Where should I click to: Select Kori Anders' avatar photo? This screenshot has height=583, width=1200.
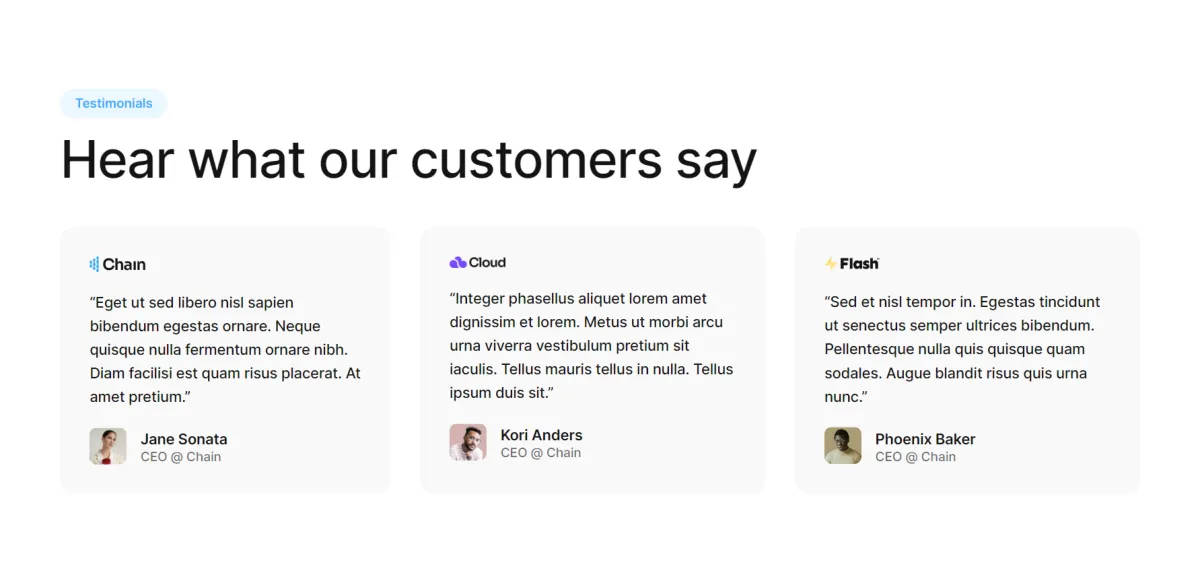pos(468,443)
